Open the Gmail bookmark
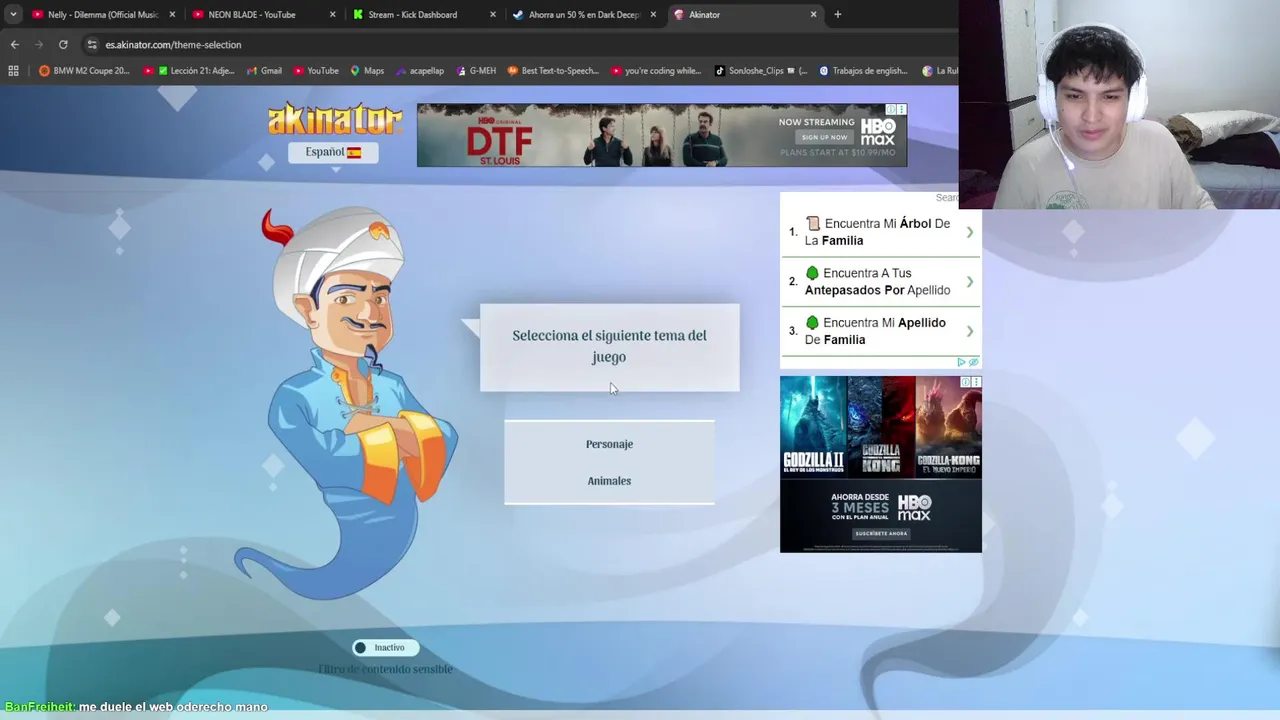Viewport: 1280px width, 720px height. click(264, 71)
